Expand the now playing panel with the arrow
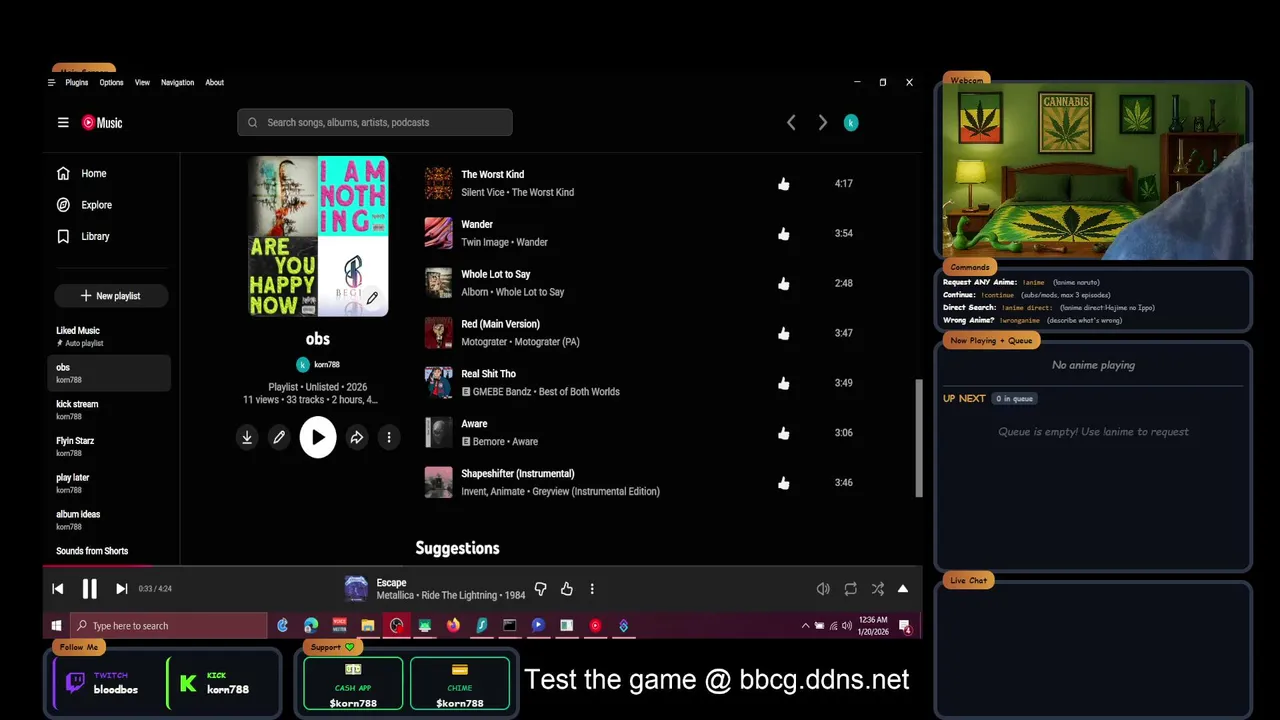 point(903,589)
